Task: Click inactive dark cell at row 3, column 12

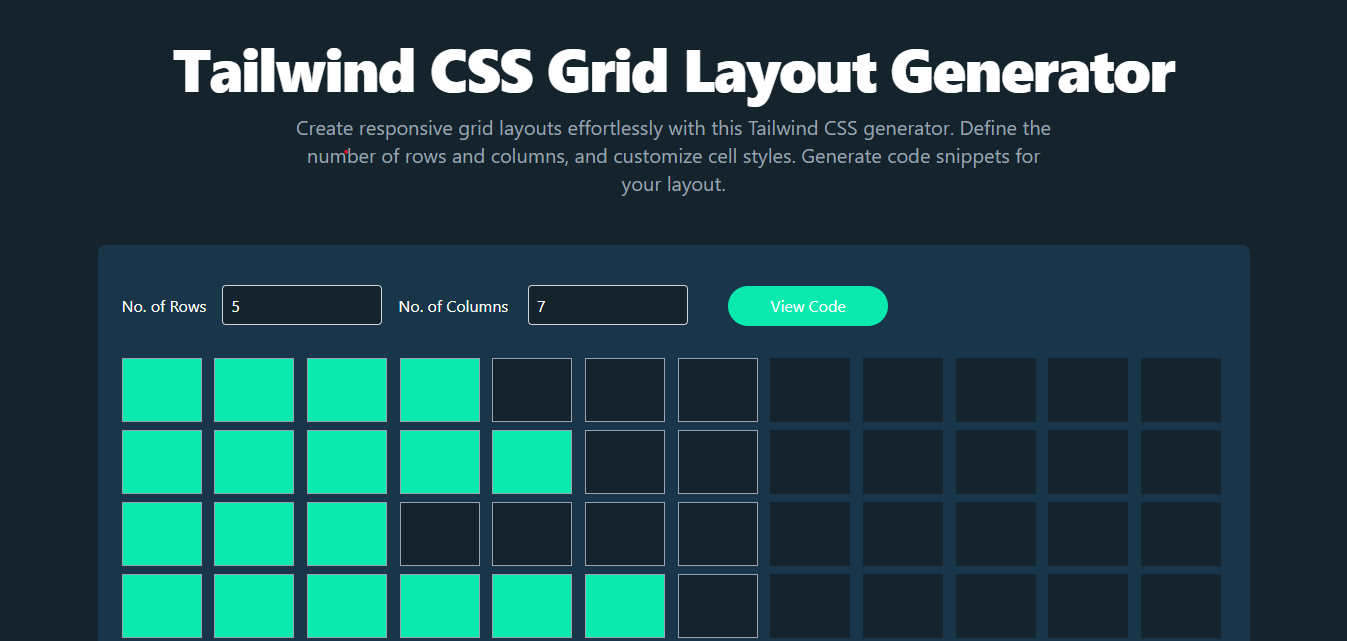Action: tap(1181, 534)
